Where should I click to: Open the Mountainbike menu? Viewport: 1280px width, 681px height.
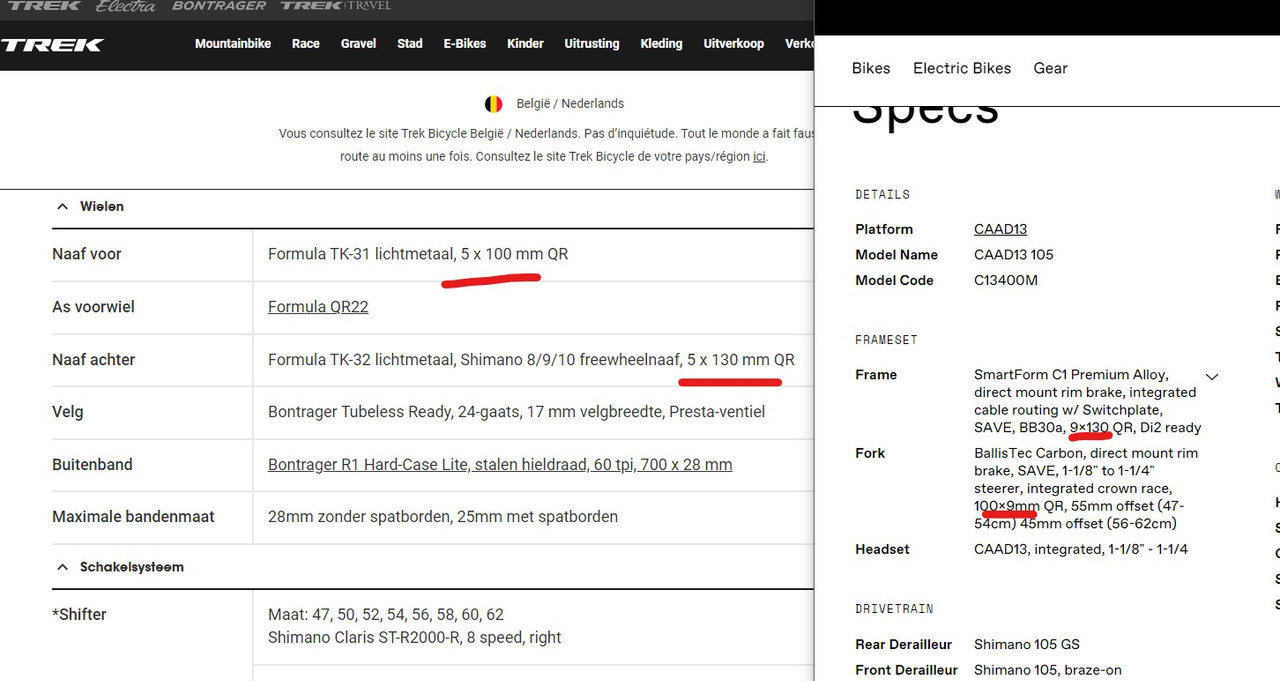click(x=233, y=44)
